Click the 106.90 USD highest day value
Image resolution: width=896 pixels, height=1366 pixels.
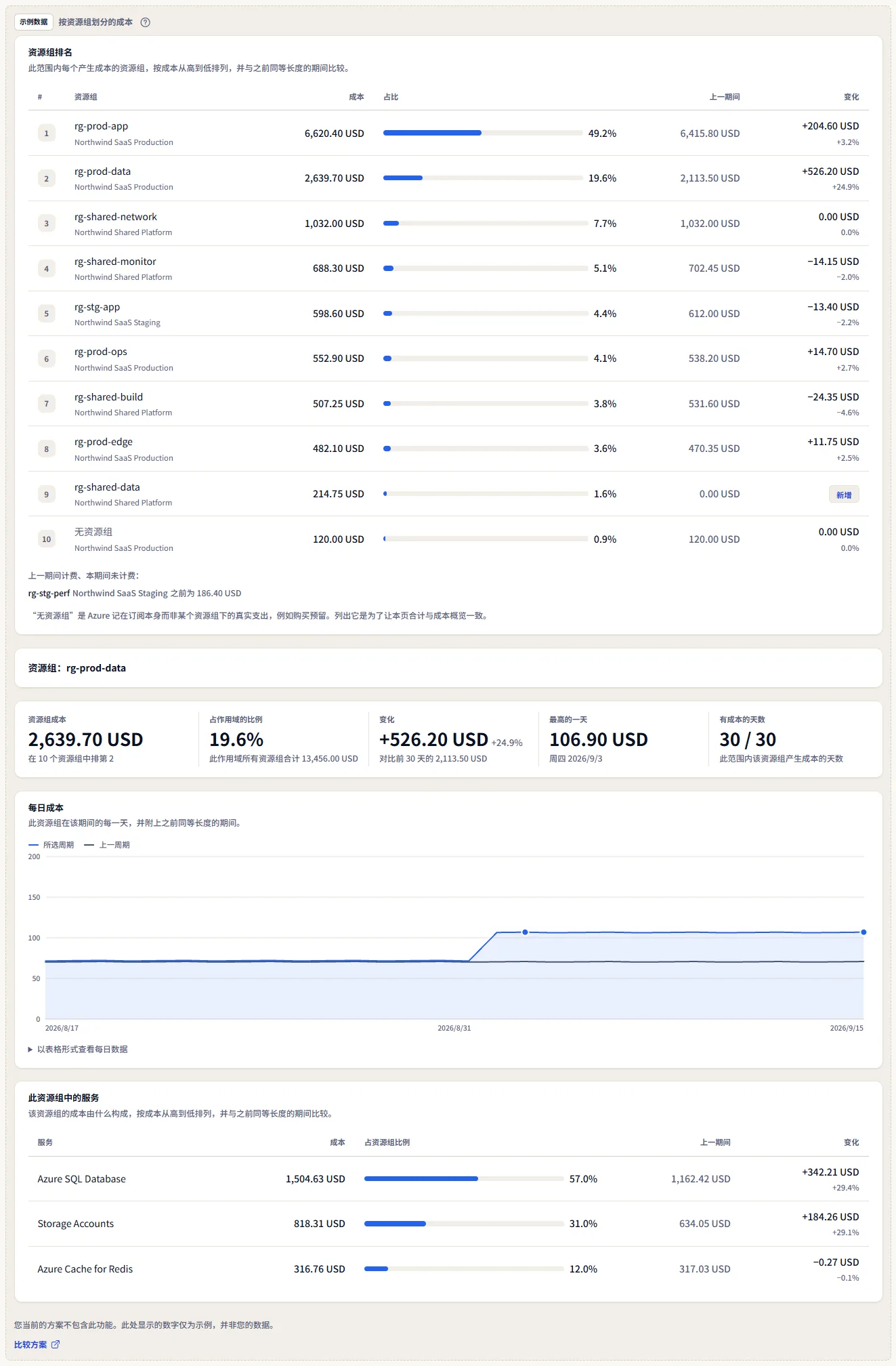coord(599,739)
